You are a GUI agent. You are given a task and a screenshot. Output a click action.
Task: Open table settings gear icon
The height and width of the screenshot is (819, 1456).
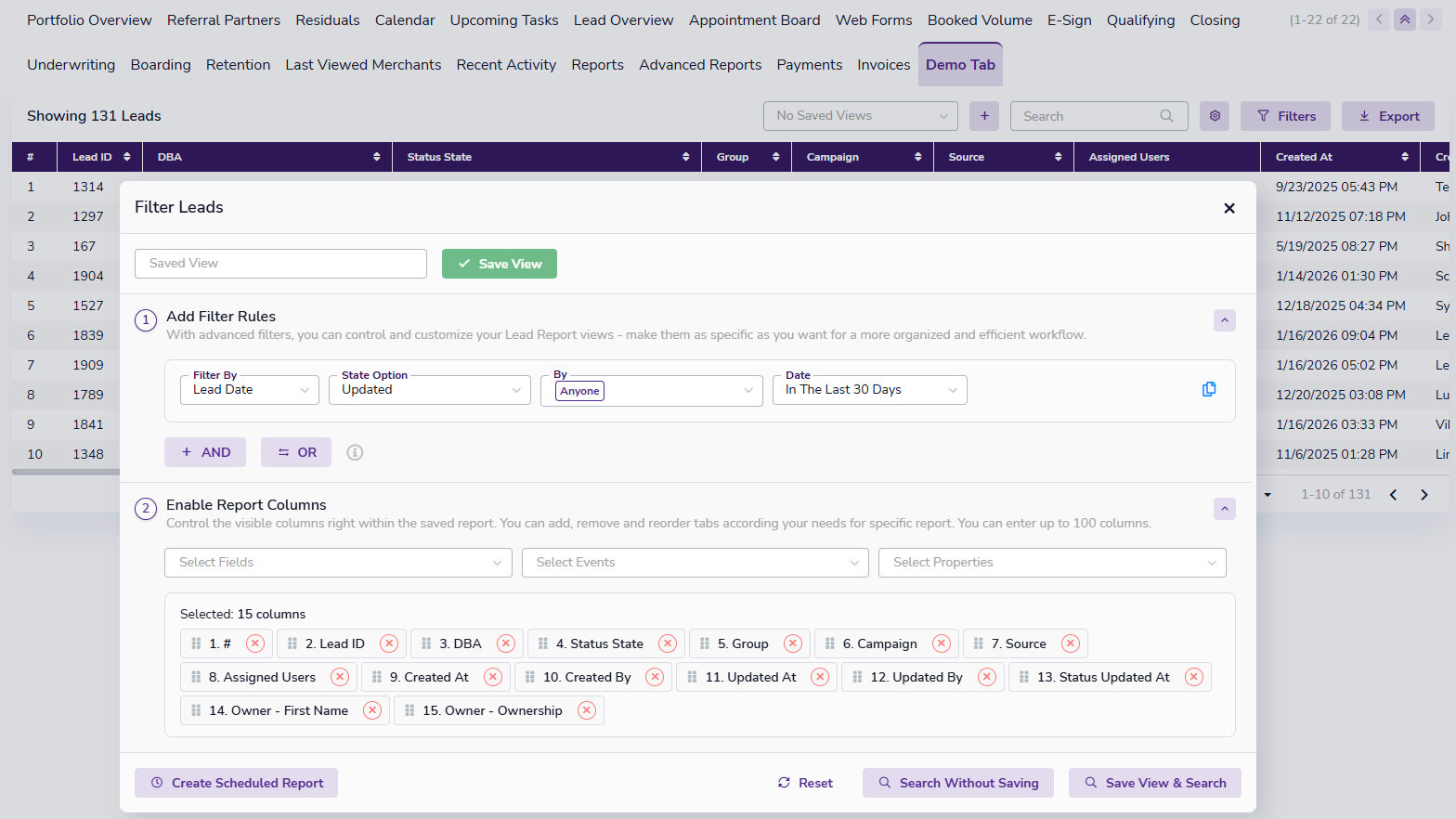click(x=1215, y=116)
